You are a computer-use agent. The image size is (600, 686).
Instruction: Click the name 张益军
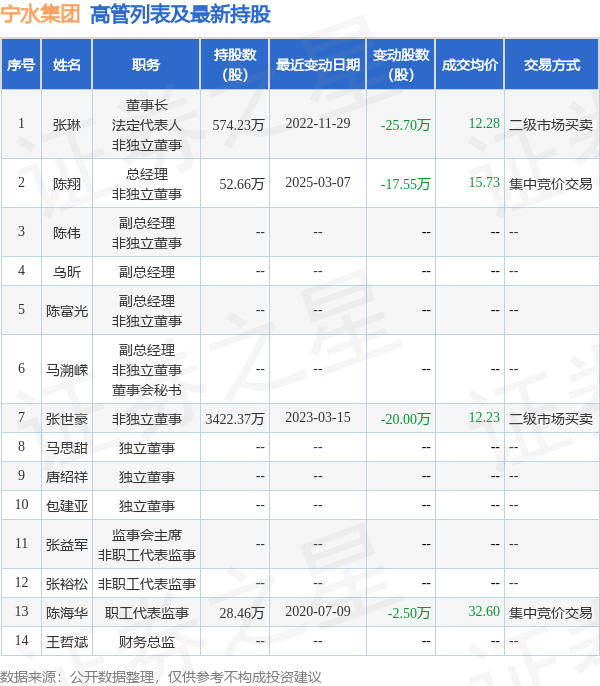pos(67,545)
